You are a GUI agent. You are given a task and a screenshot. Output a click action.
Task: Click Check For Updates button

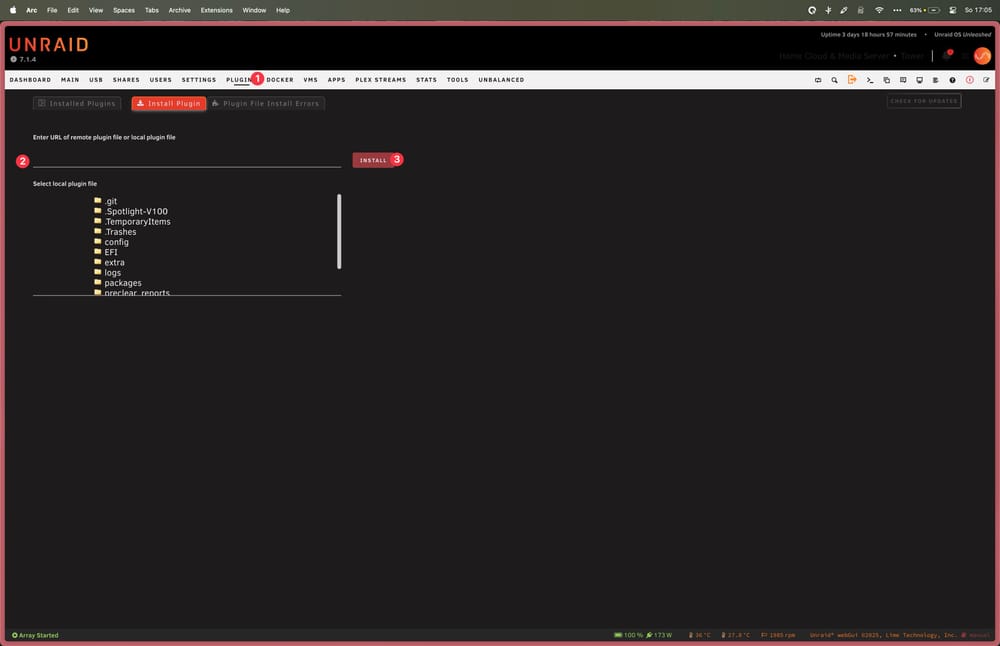924,101
